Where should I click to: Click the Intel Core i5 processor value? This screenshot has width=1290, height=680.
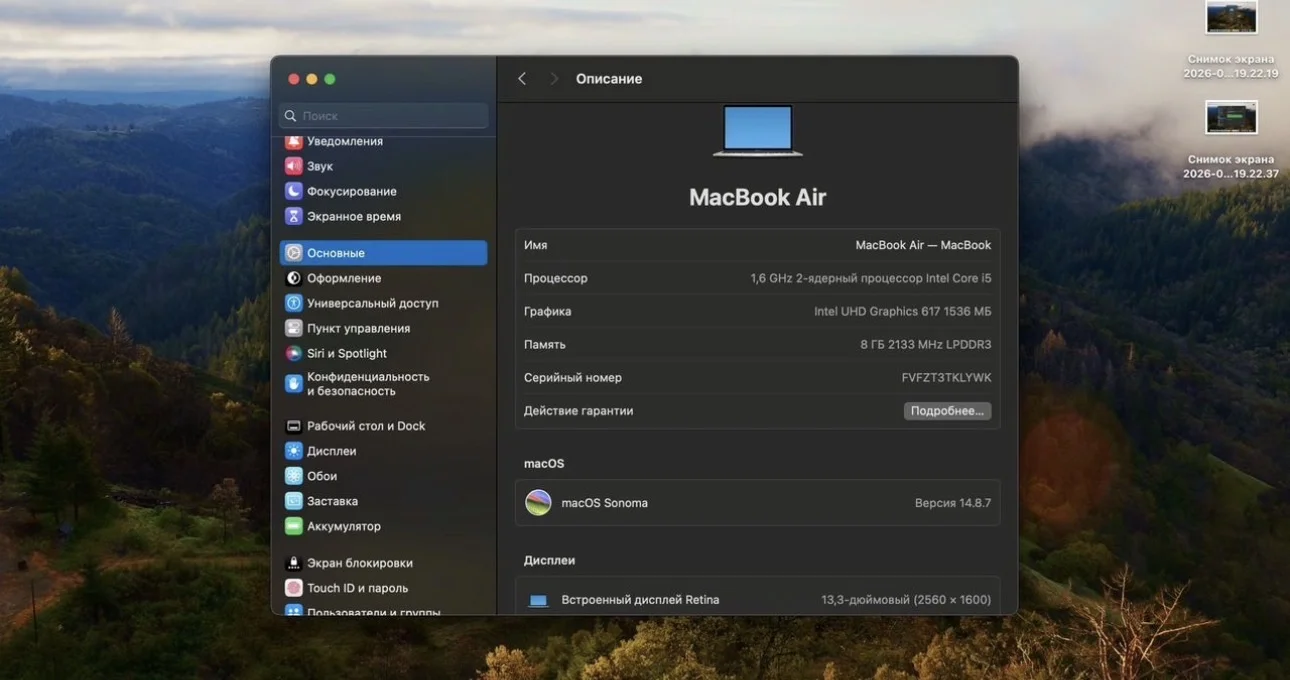871,278
